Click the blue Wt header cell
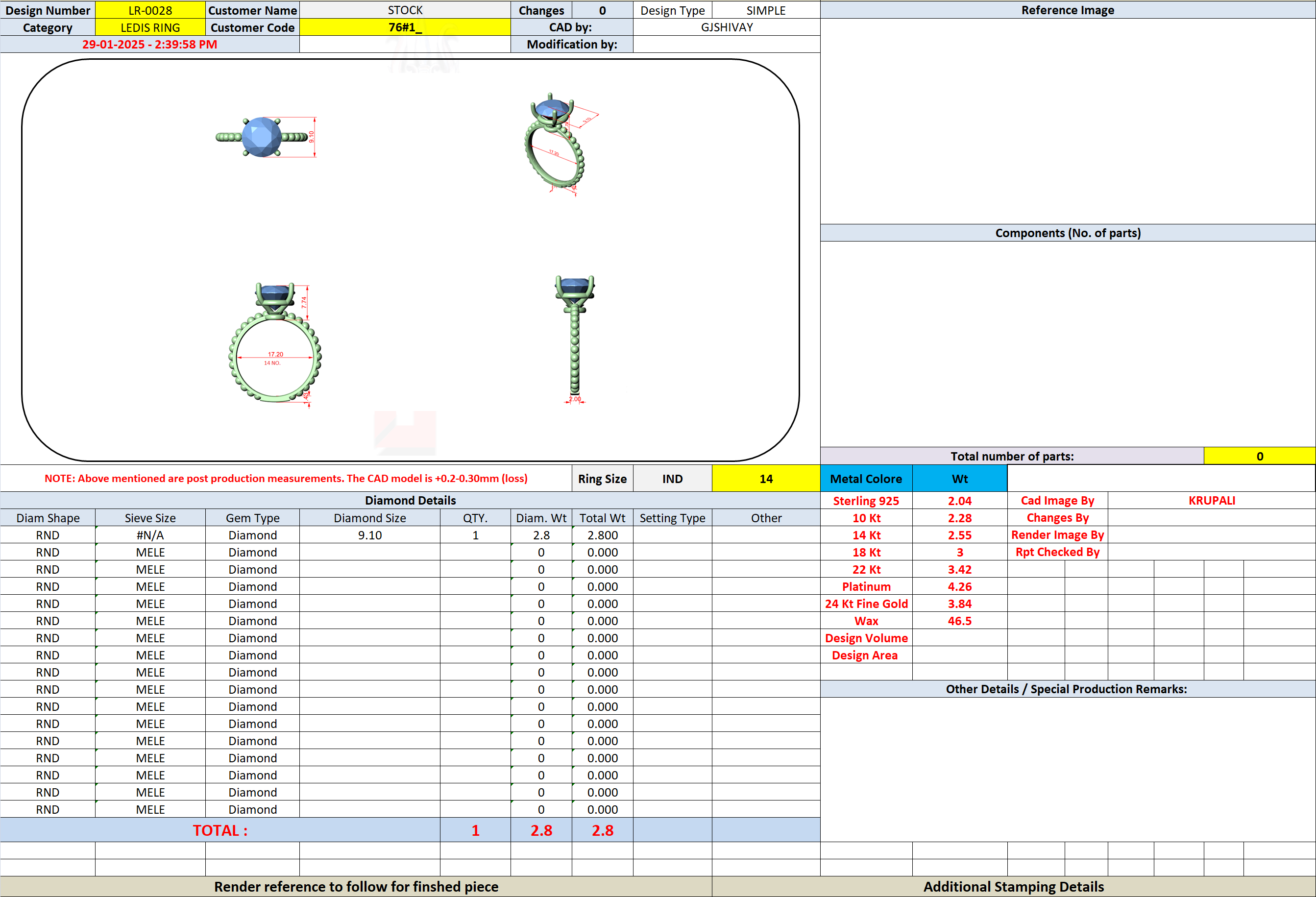This screenshot has width=1316, height=897. coord(960,479)
